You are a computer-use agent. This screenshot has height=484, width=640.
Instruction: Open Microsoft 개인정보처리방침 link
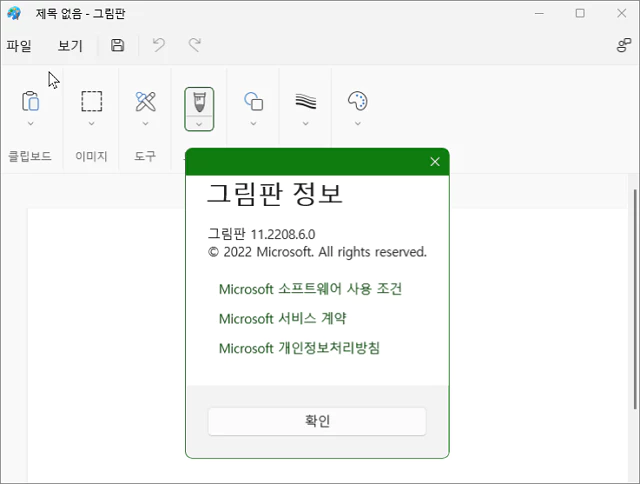point(299,348)
